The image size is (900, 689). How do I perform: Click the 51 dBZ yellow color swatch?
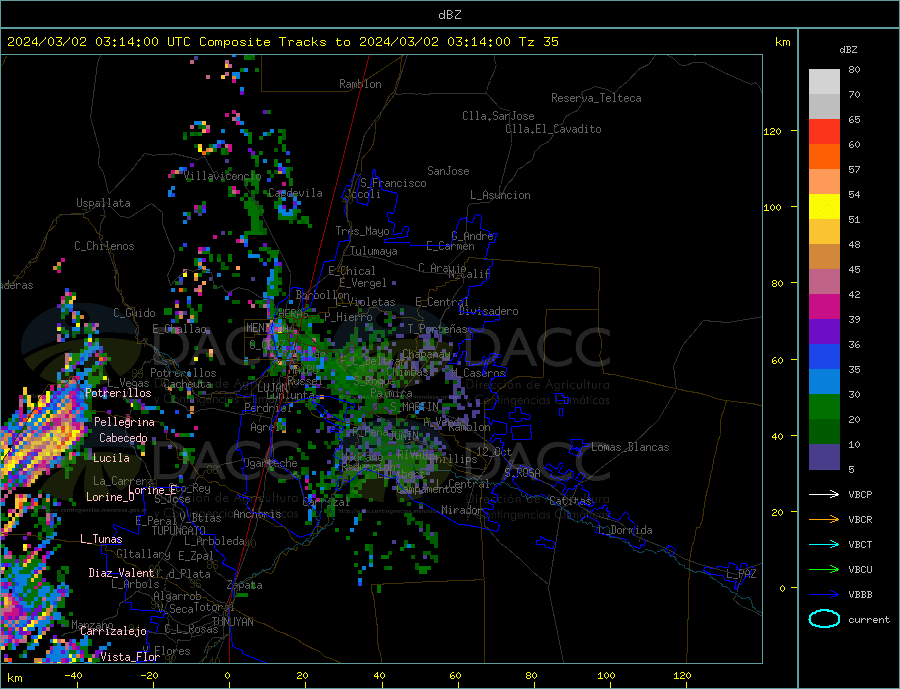(x=824, y=207)
